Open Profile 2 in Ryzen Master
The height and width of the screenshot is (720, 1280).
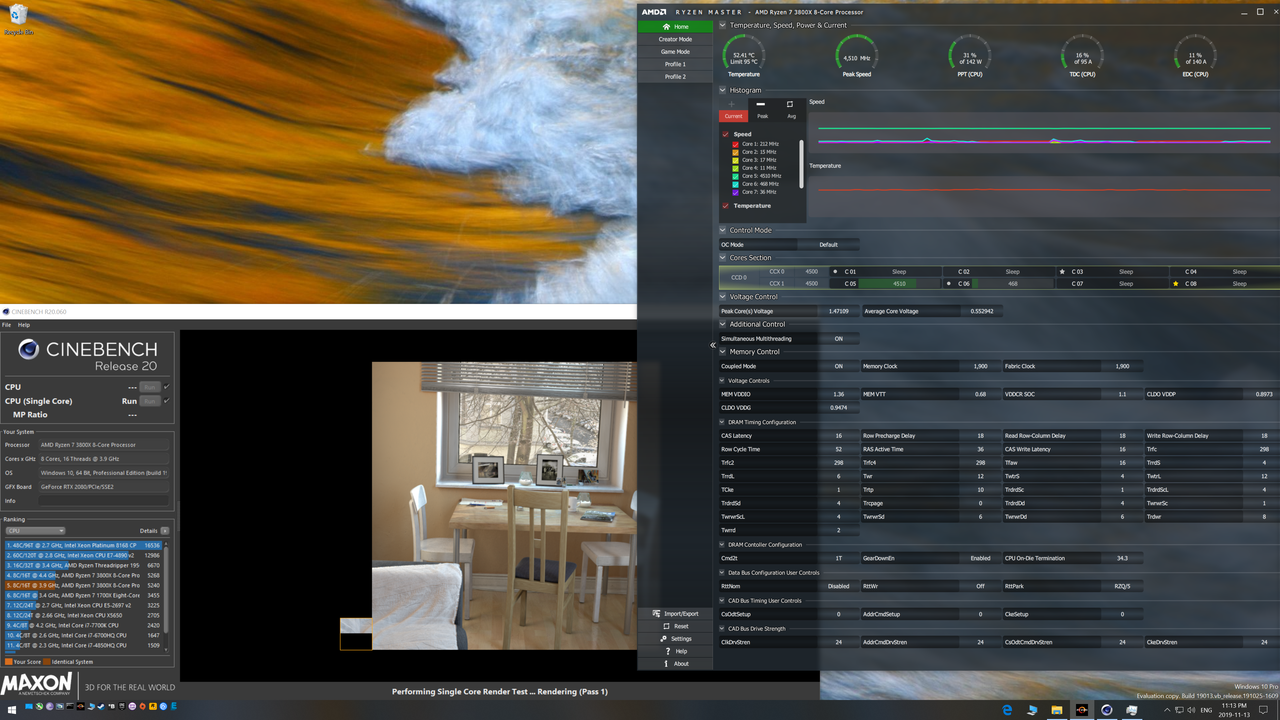pos(675,76)
